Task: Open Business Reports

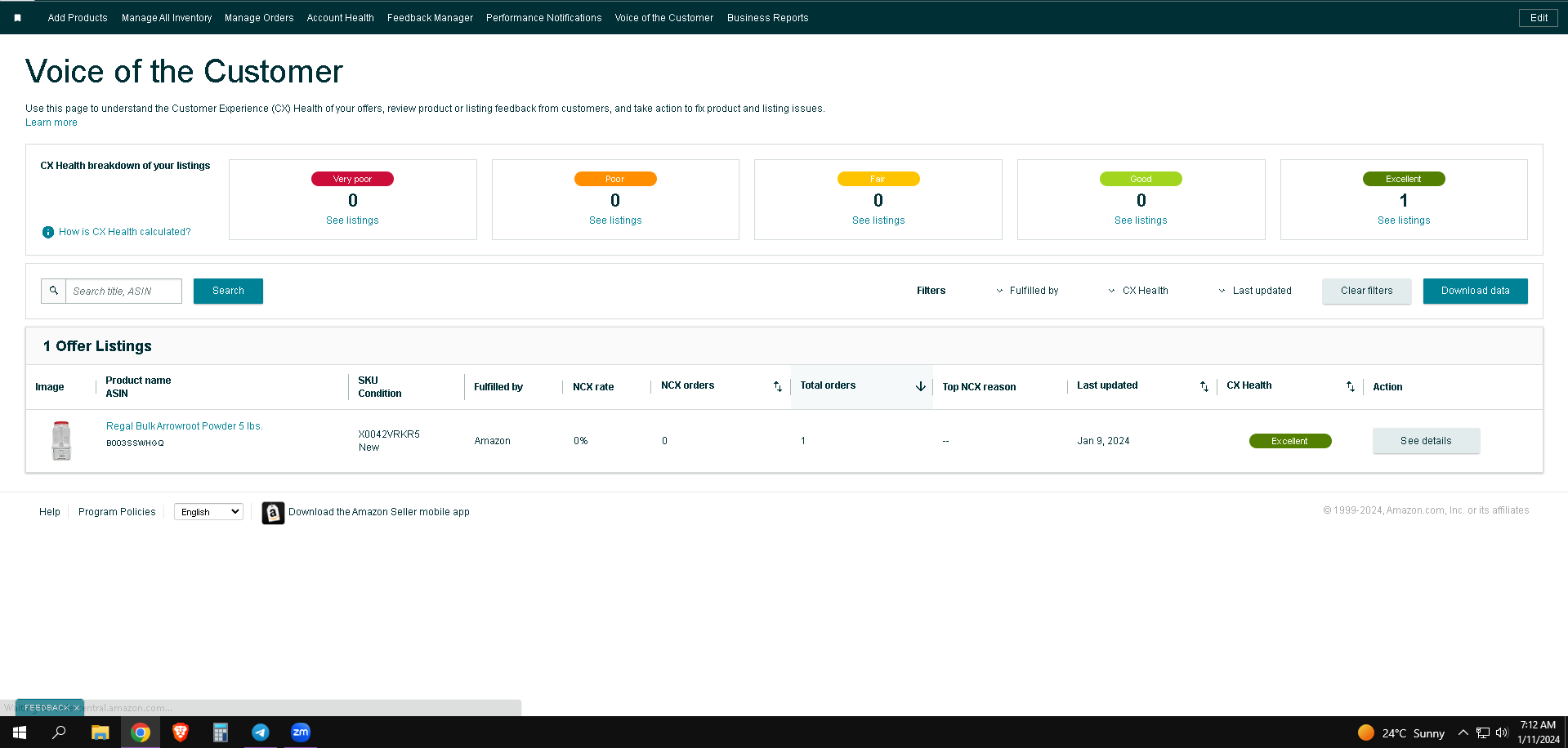Action: point(768,18)
